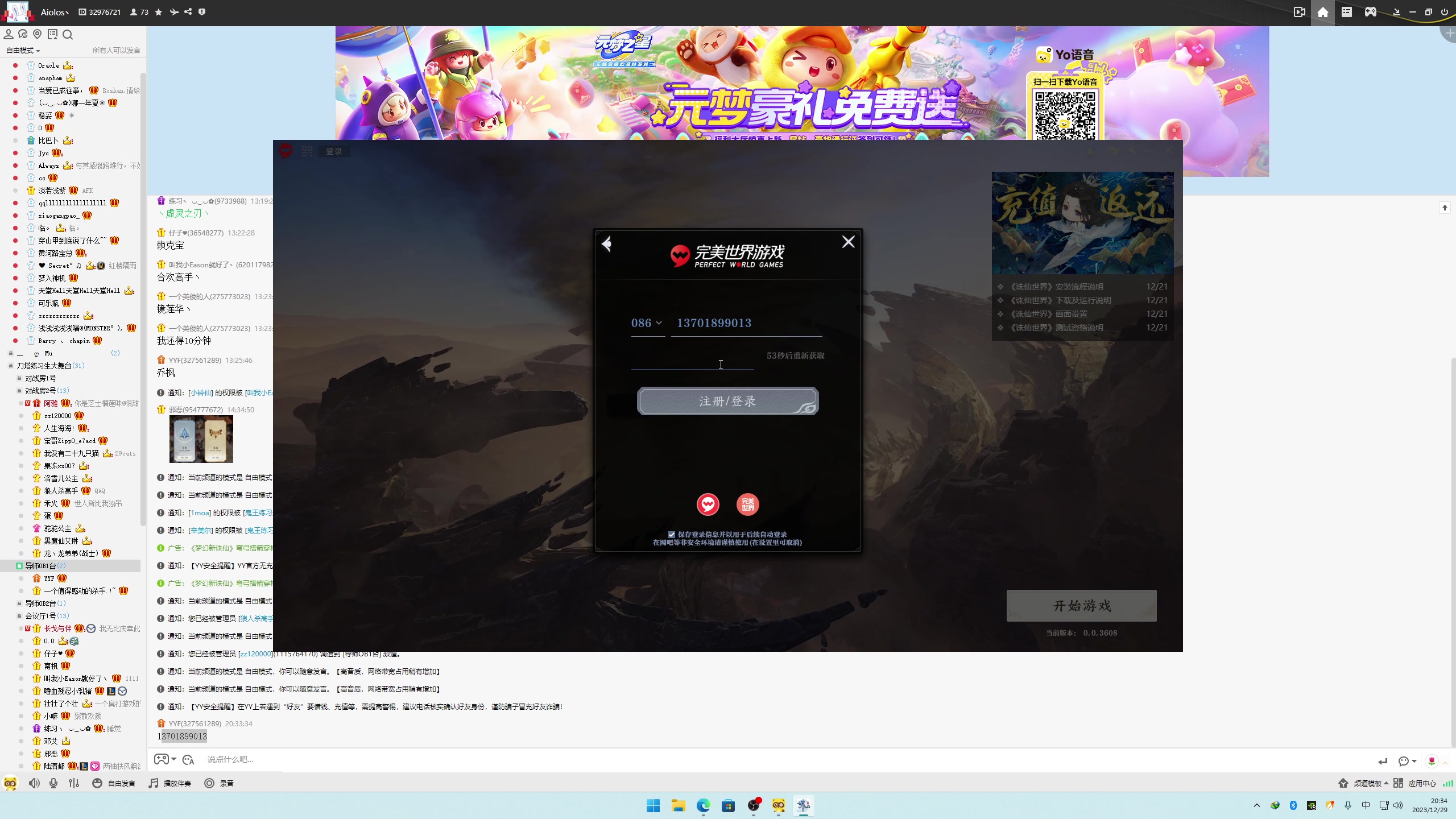This screenshot has width=1456, height=819.
Task: Favorite the channel with the star icon
Action: [x=159, y=12]
